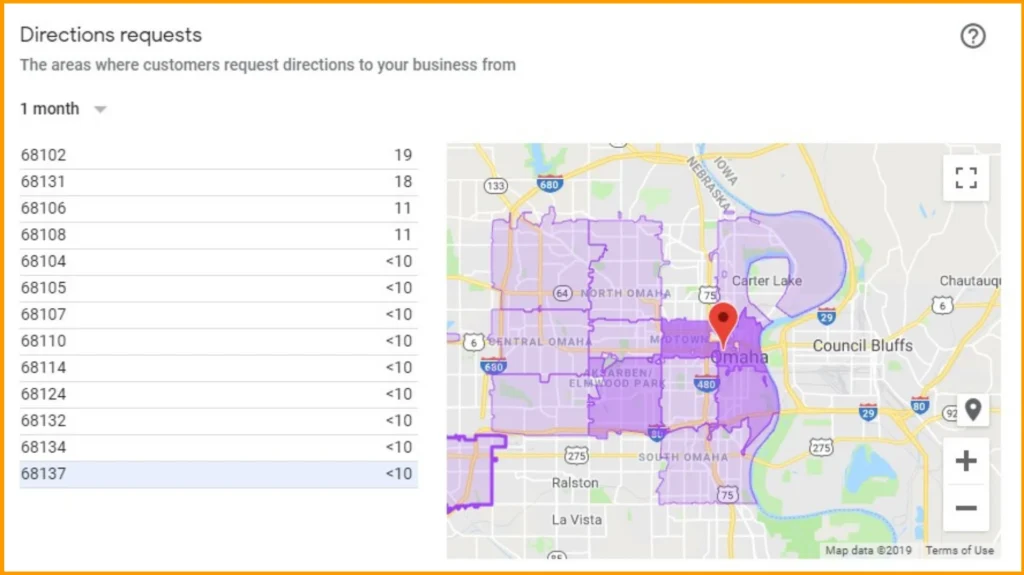The height and width of the screenshot is (575, 1024).
Task: Zoom in on the map
Action: tap(965, 461)
